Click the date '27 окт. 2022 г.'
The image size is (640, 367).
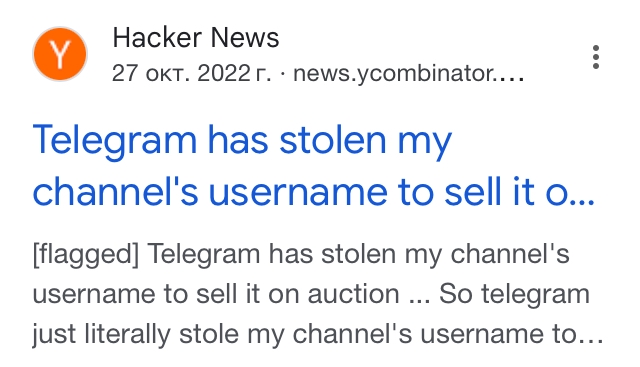pos(191,73)
